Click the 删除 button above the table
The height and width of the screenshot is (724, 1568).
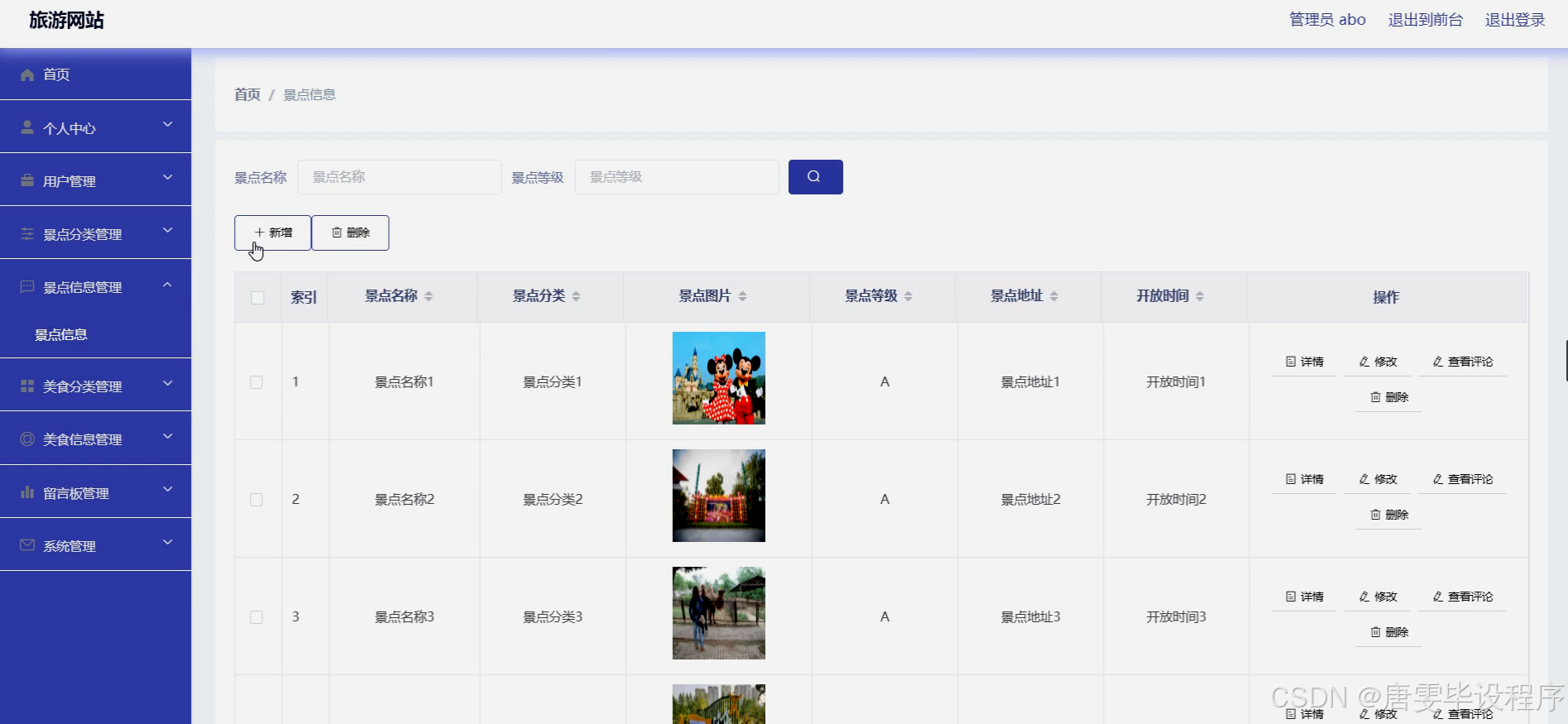pyautogui.click(x=351, y=233)
